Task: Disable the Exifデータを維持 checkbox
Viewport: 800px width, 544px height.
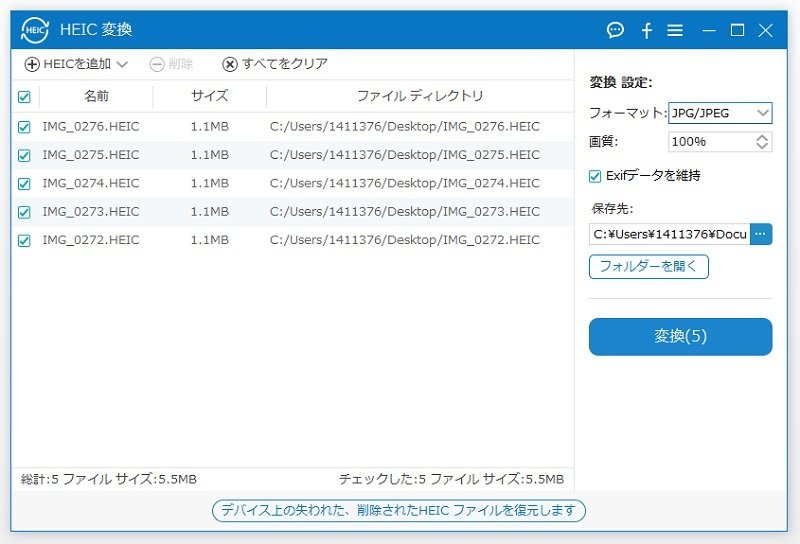Action: pyautogui.click(x=595, y=176)
